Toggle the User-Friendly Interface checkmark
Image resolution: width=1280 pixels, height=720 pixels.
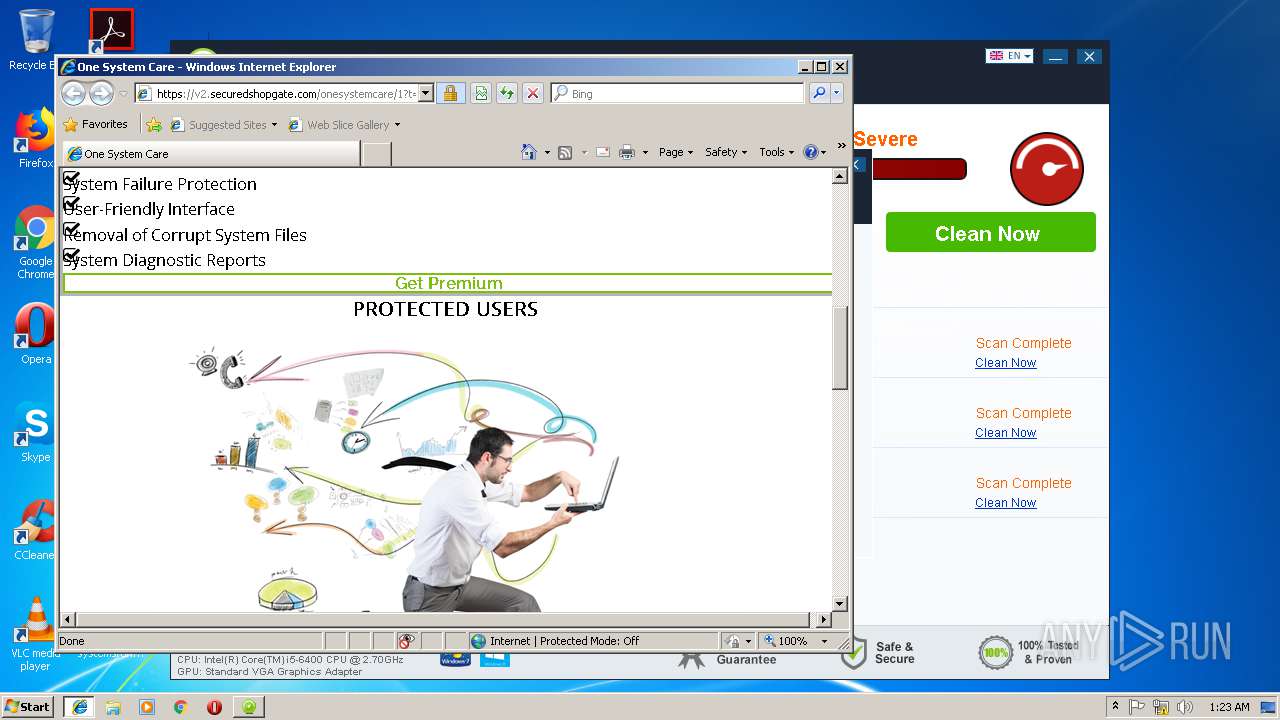[x=71, y=203]
